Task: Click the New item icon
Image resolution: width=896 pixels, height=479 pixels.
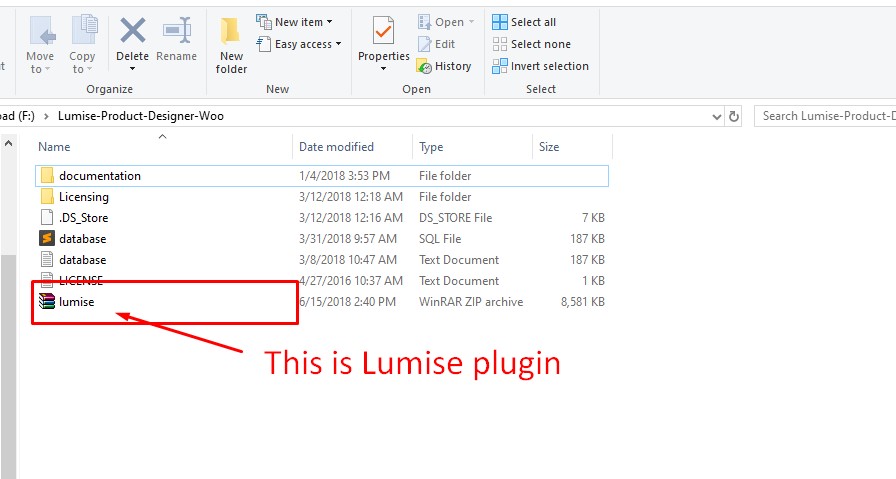Action: click(x=263, y=22)
